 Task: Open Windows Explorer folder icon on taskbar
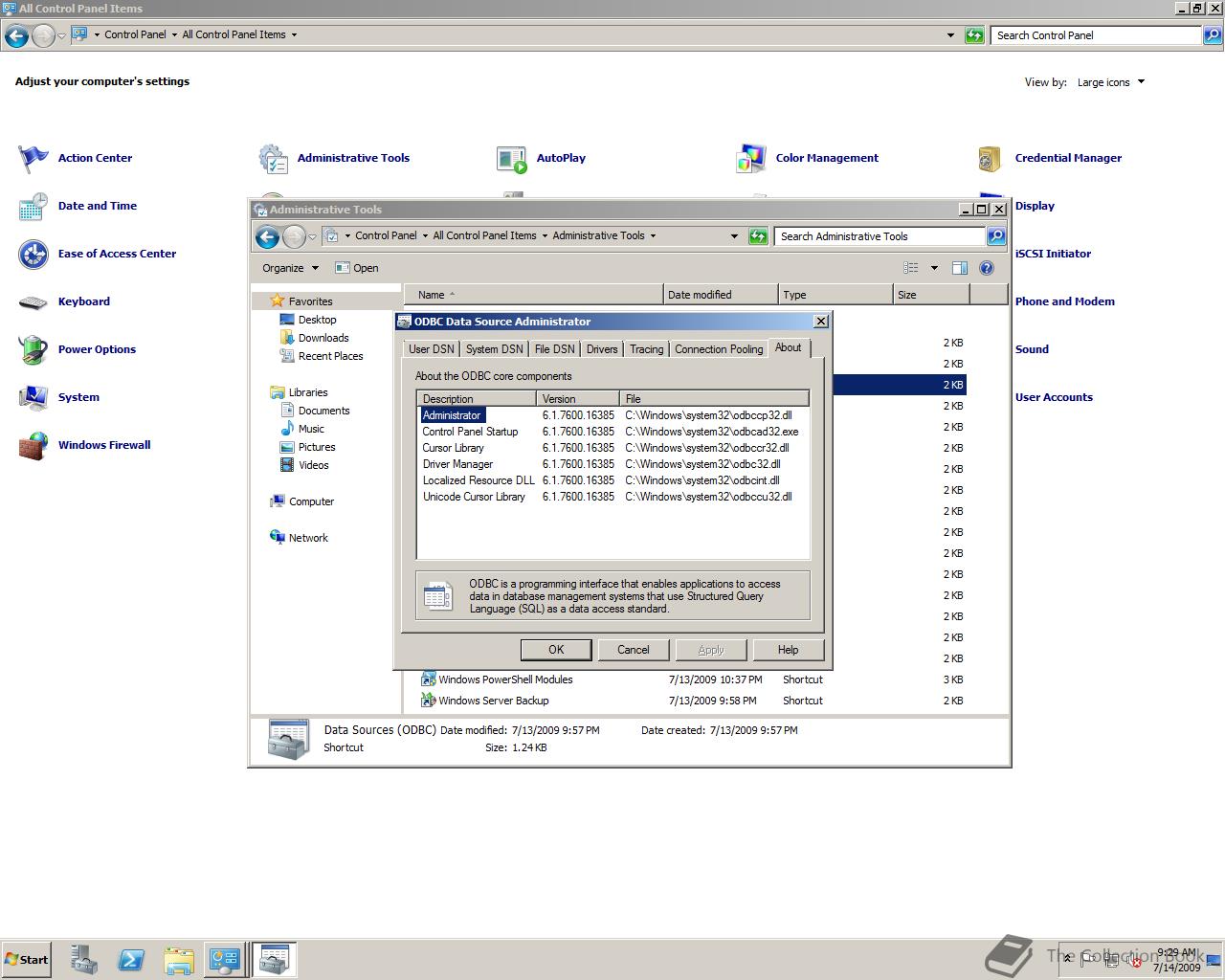point(179,960)
